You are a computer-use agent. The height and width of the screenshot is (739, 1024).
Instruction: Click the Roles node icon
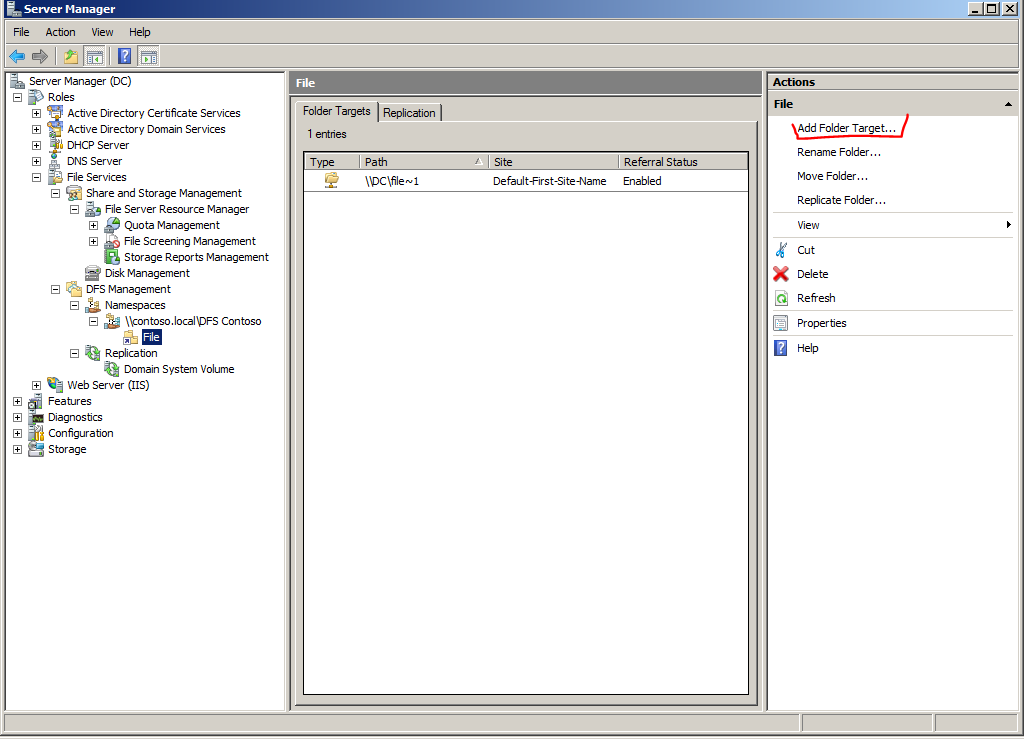(36, 97)
